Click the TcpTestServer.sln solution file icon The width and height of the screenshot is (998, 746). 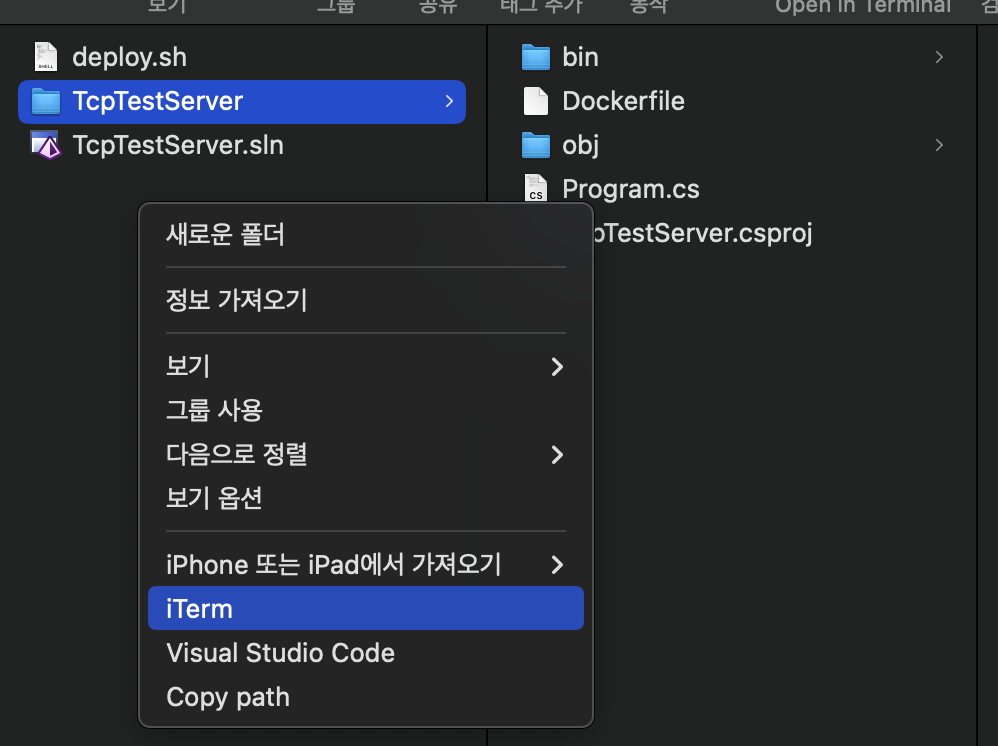pos(46,145)
